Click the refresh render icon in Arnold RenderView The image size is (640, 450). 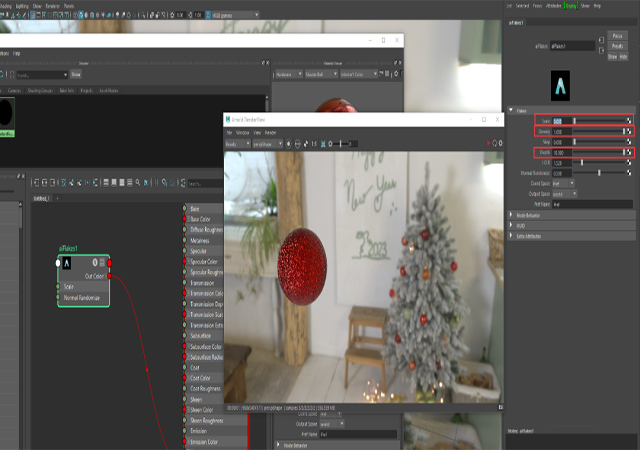[494, 143]
